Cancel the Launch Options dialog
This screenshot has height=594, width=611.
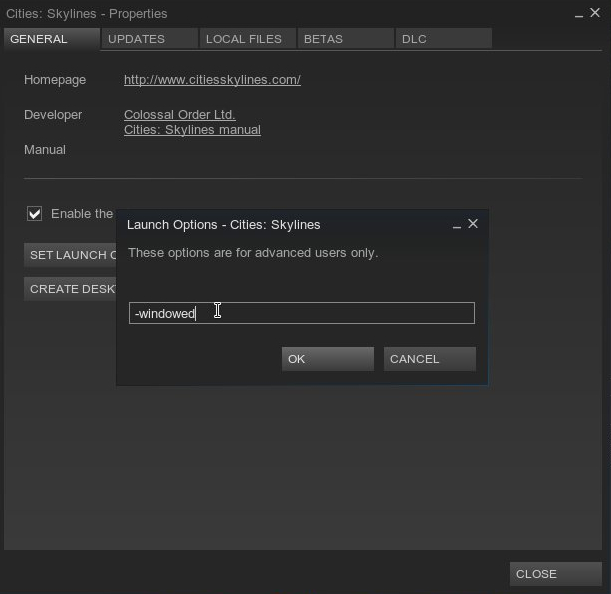[430, 359]
